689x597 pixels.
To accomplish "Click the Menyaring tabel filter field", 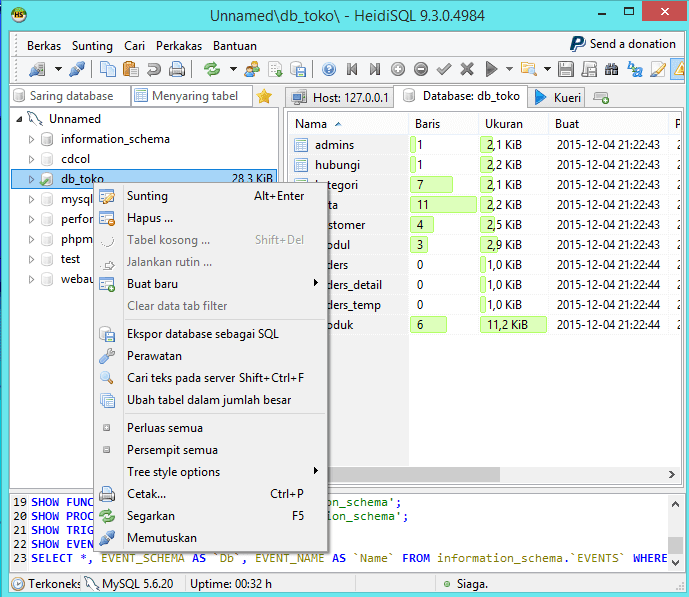I will pyautogui.click(x=192, y=96).
